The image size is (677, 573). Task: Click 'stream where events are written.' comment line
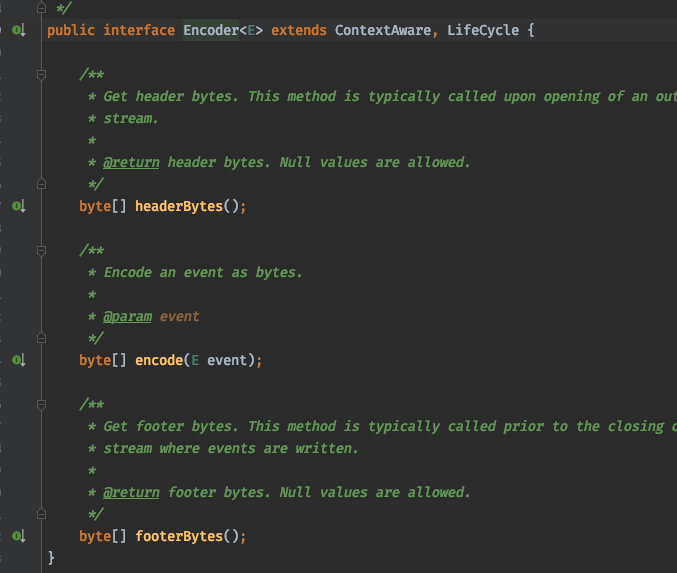231,448
